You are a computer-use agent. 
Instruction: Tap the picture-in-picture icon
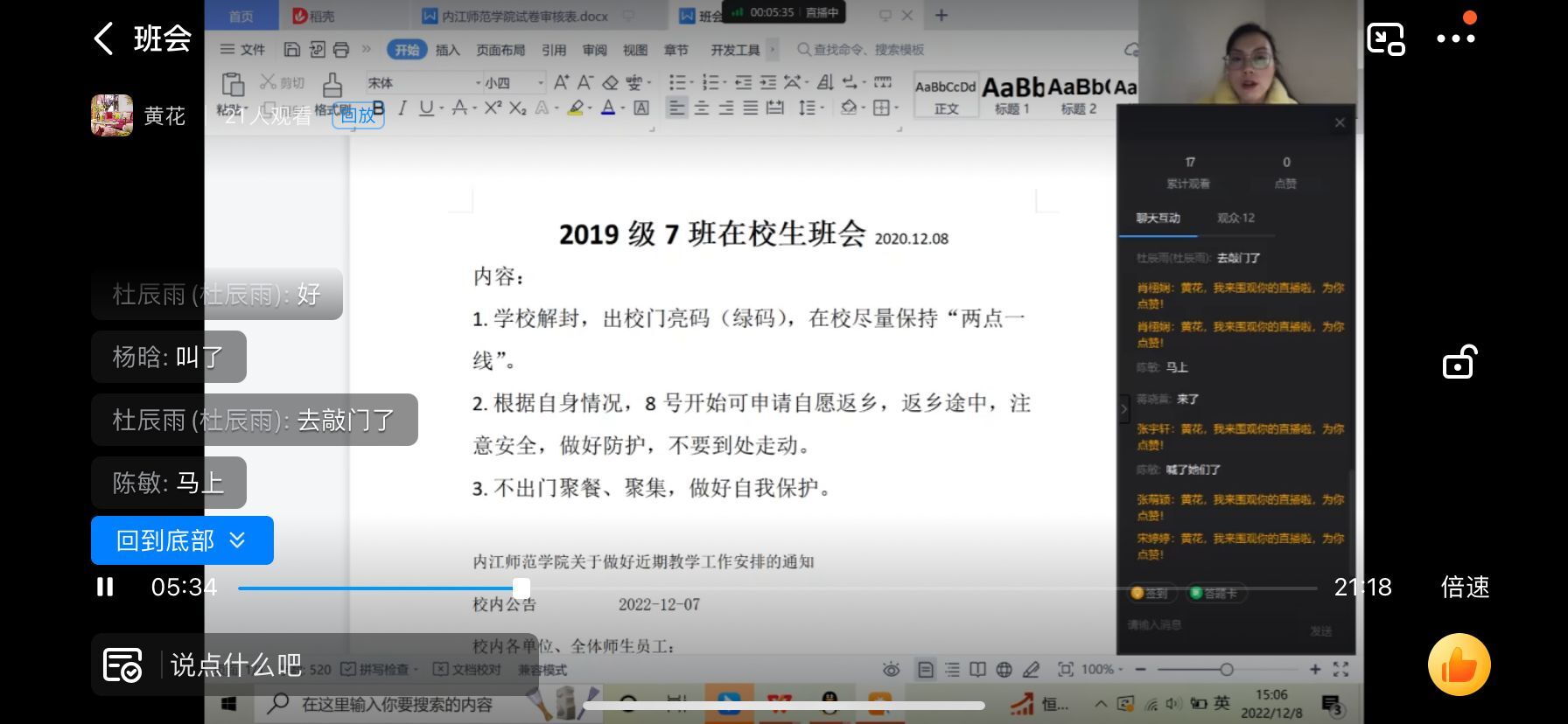pyautogui.click(x=1385, y=38)
